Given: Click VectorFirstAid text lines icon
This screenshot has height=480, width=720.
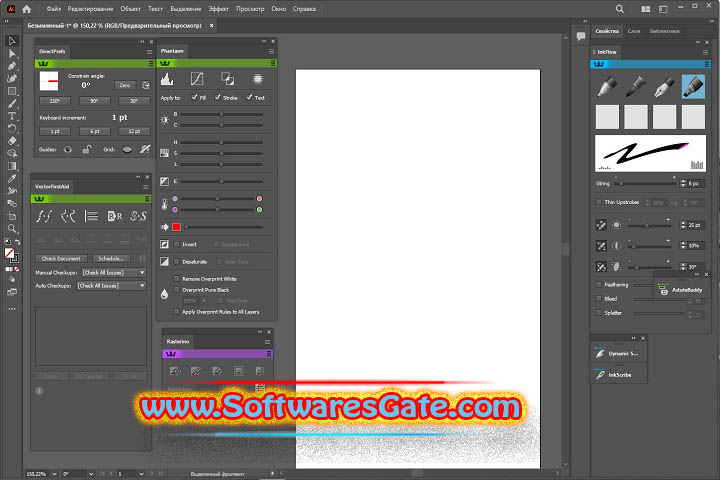Looking at the screenshot, I should pyautogui.click(x=91, y=216).
